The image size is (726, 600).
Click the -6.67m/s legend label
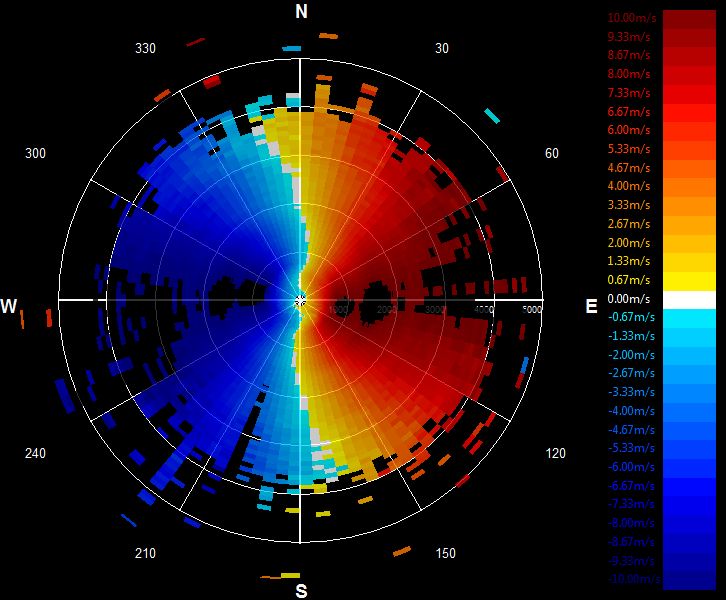pos(631,486)
